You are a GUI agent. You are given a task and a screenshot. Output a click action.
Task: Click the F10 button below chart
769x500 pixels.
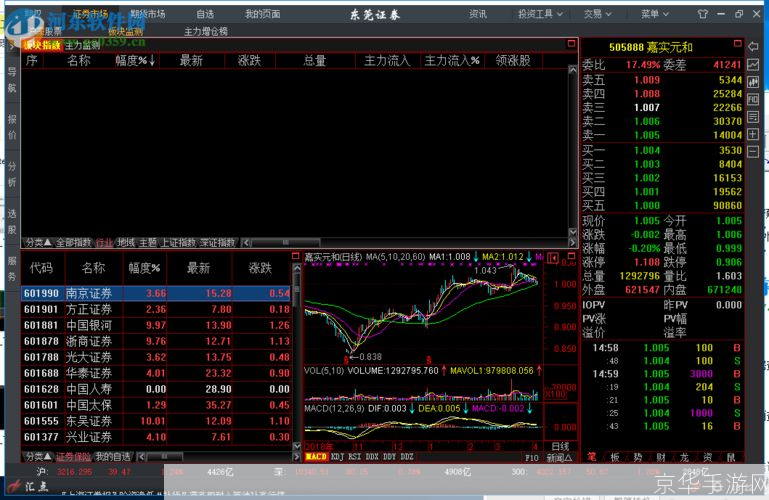[532, 458]
